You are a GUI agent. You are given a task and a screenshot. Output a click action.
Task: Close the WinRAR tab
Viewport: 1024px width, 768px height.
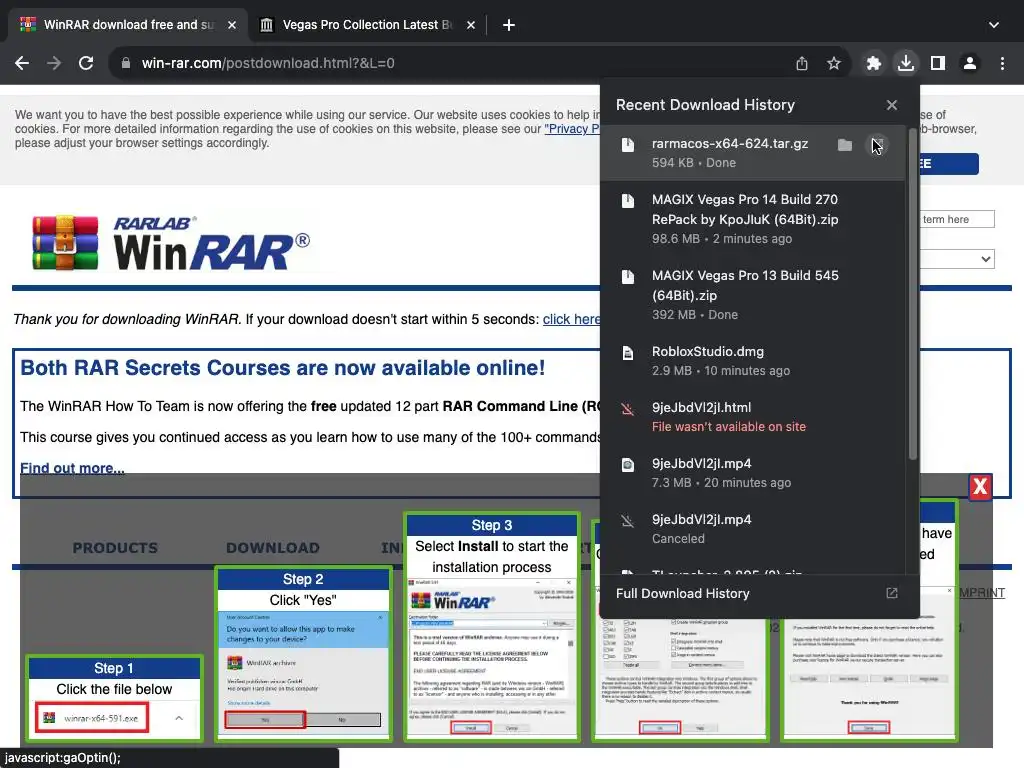(232, 25)
